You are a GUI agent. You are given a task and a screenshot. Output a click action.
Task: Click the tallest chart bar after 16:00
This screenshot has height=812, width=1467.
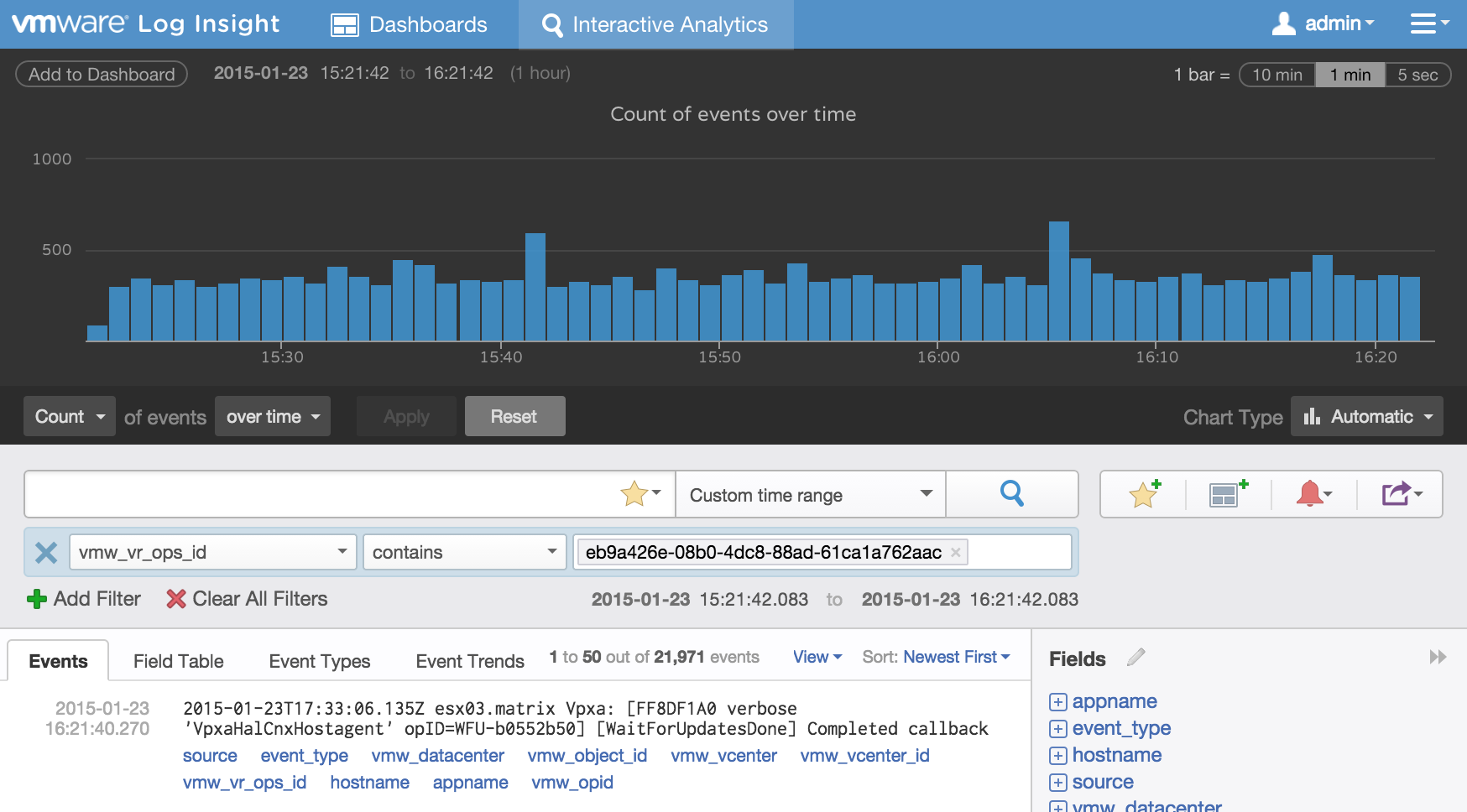coord(1058,281)
